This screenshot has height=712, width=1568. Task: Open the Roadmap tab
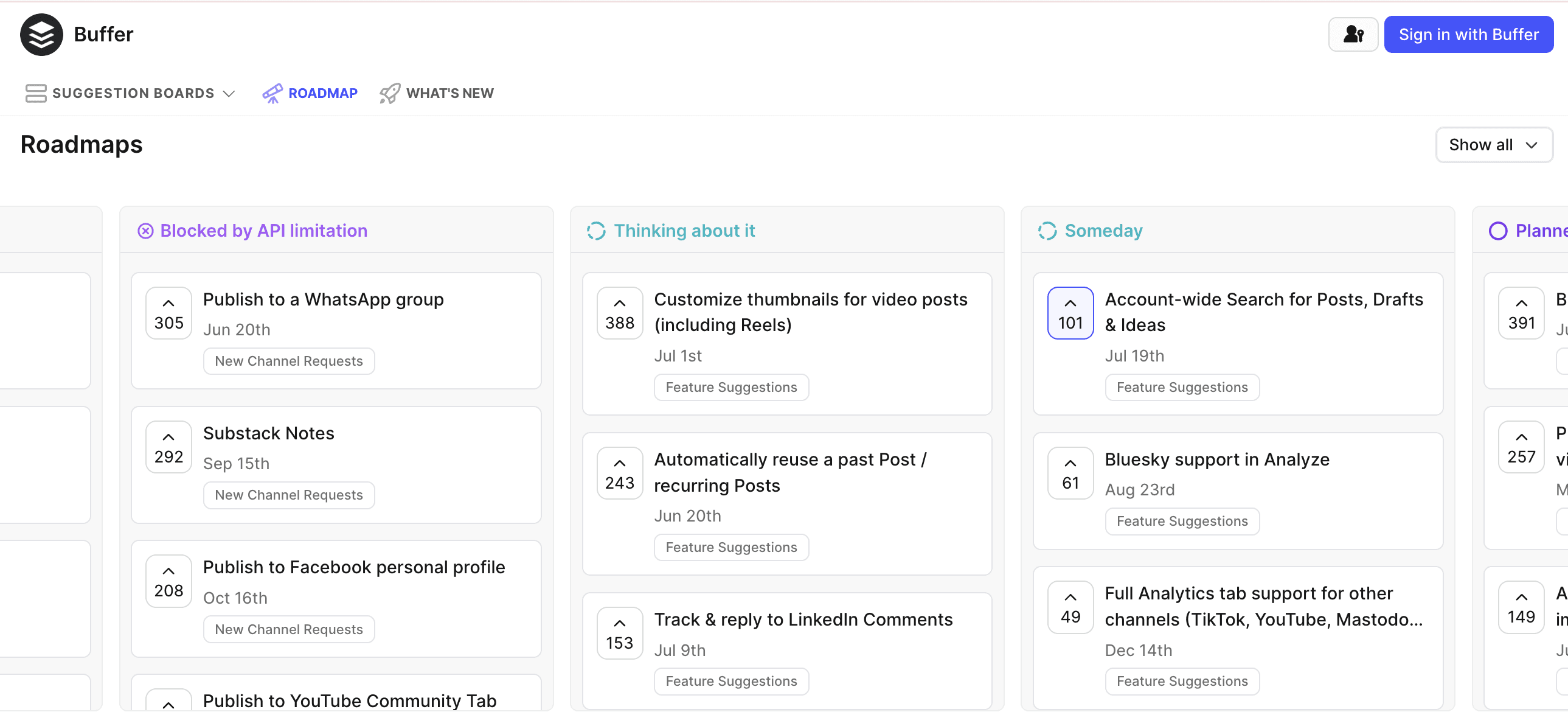tap(310, 93)
